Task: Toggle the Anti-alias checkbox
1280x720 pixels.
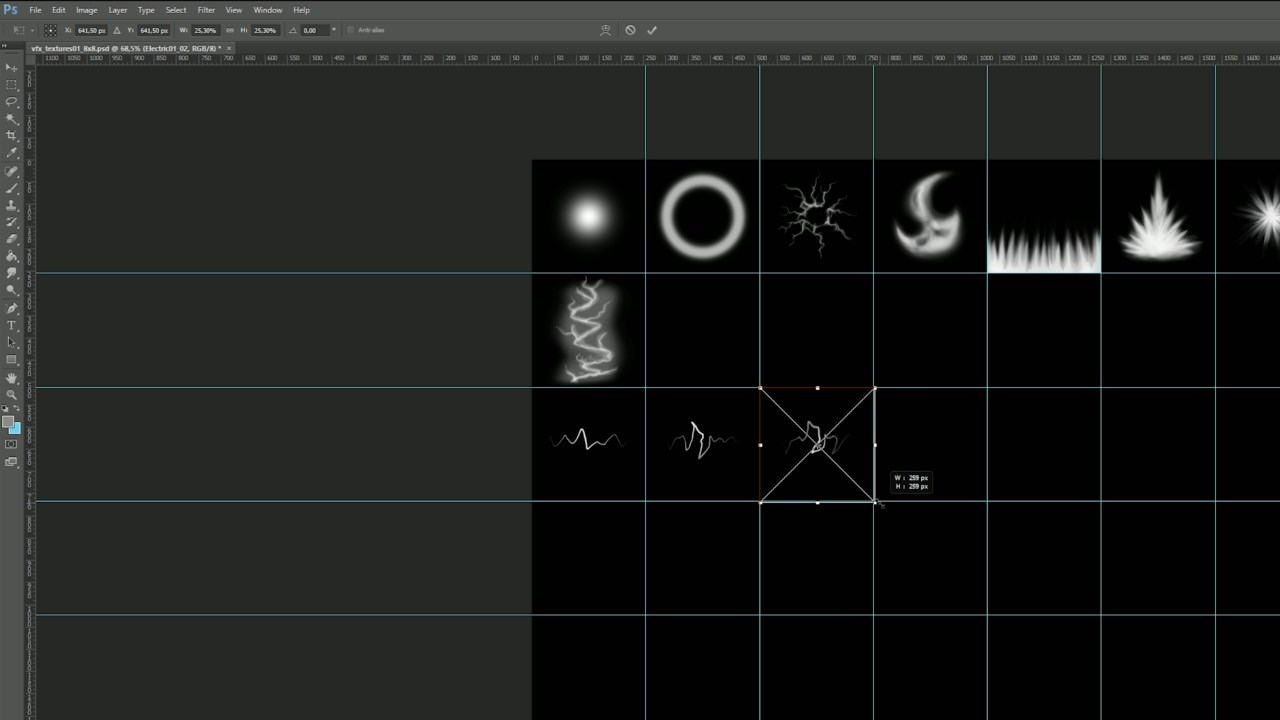Action: tap(351, 30)
